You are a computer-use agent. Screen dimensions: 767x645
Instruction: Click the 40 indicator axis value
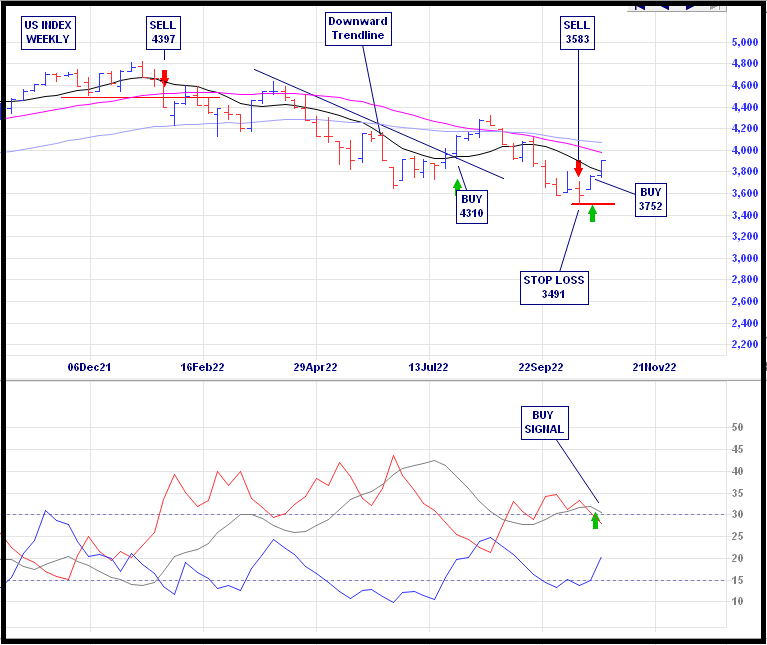738,471
